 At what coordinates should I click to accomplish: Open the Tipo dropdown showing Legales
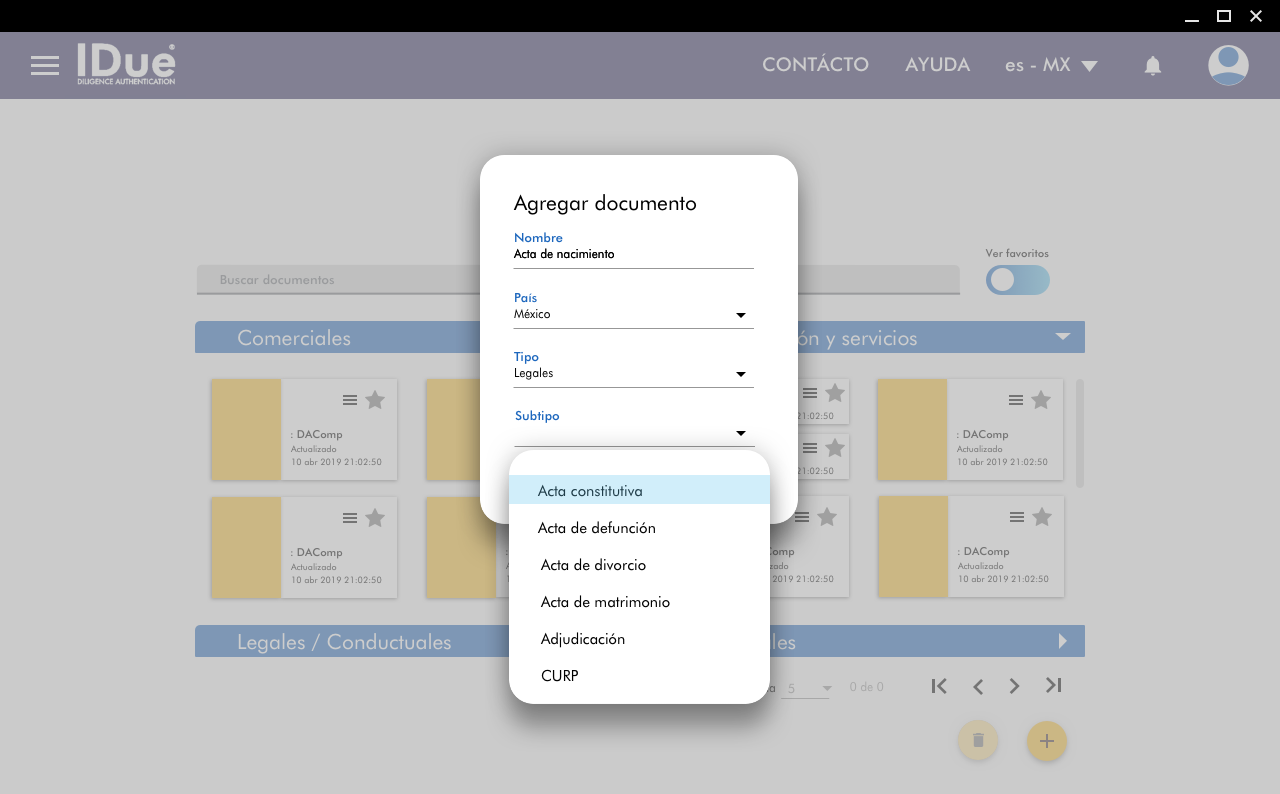pyautogui.click(x=633, y=374)
